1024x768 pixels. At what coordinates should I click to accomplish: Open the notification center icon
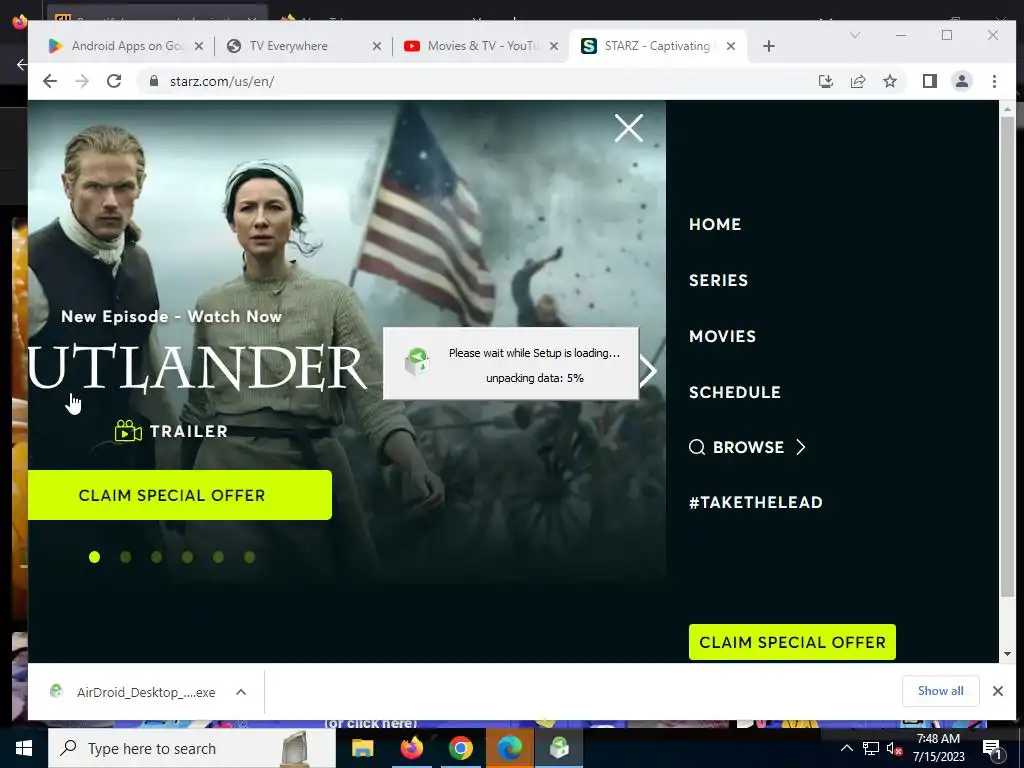[x=991, y=748]
